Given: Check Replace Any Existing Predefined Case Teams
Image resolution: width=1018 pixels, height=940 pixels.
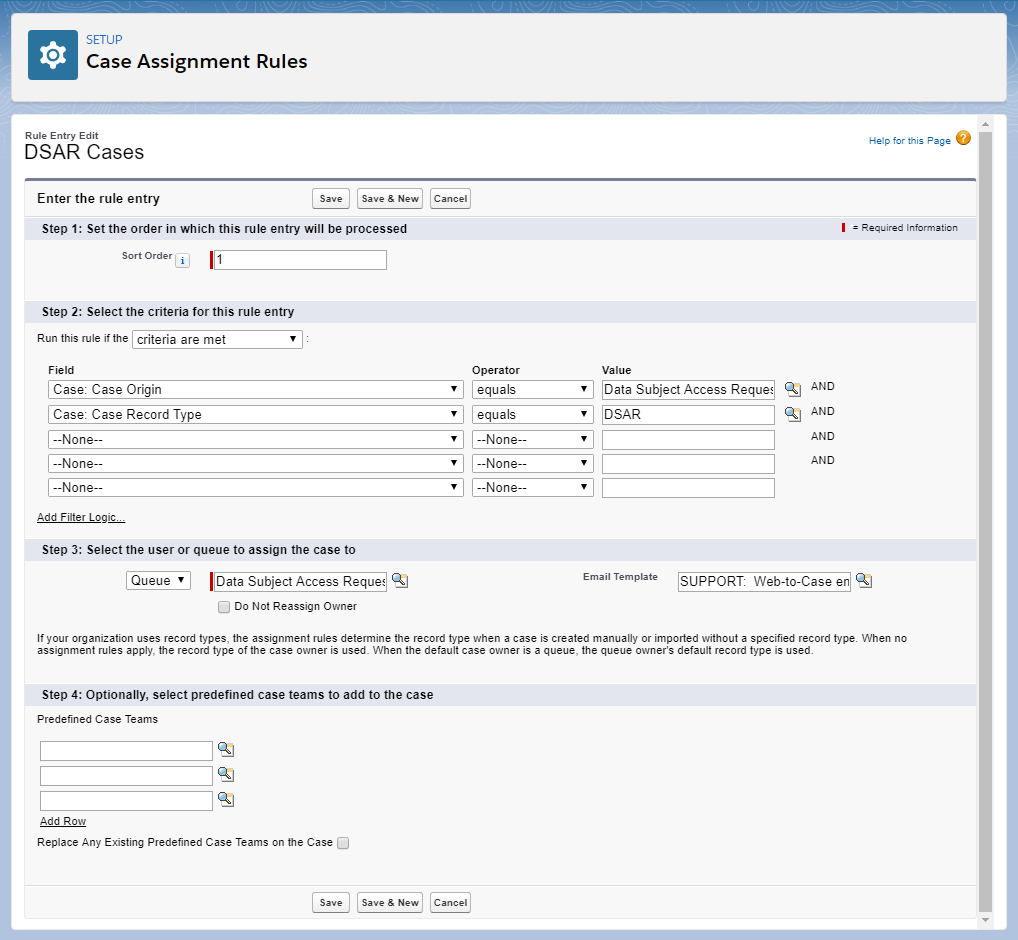Looking at the screenshot, I should (343, 843).
